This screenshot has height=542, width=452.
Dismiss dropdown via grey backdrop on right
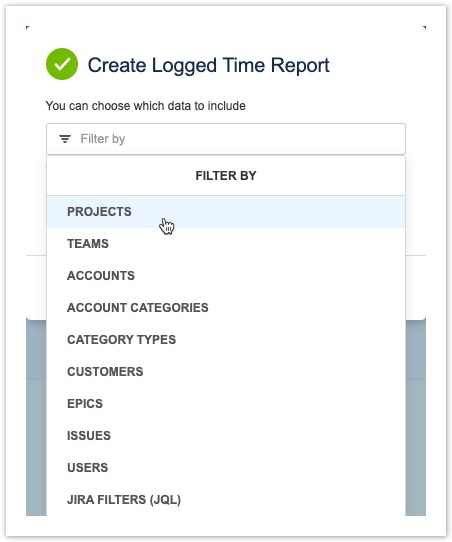click(x=415, y=418)
